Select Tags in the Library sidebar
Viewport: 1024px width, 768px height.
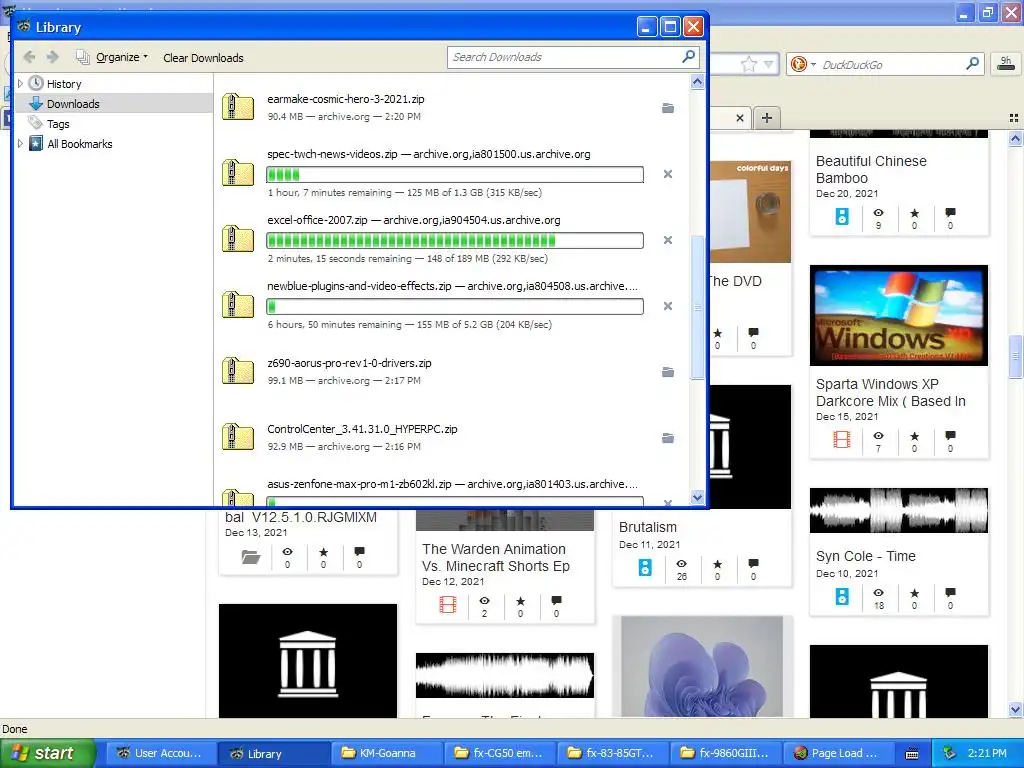tap(58, 123)
